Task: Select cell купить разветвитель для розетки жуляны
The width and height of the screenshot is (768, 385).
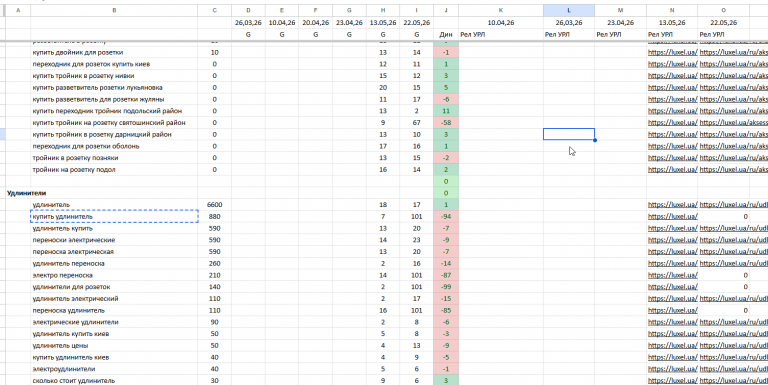Action: coord(114,99)
